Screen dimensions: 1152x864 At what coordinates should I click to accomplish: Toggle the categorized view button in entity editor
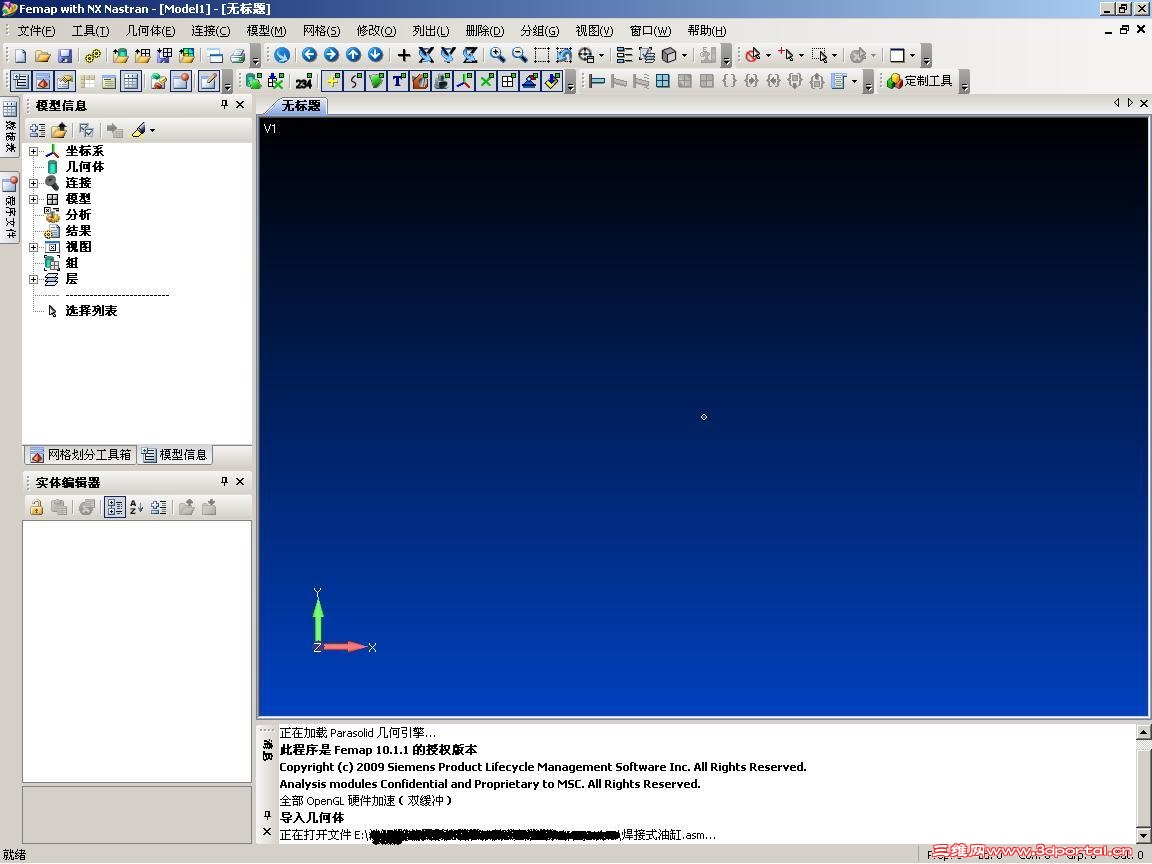pyautogui.click(x=115, y=507)
